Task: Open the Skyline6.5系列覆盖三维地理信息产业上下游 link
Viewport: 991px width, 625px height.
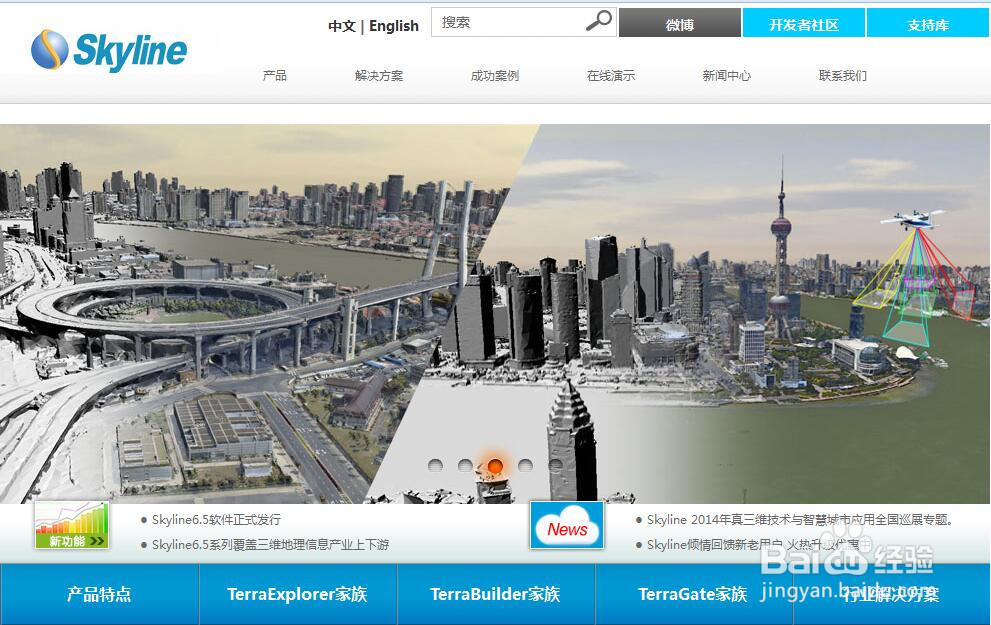Action: [x=271, y=544]
